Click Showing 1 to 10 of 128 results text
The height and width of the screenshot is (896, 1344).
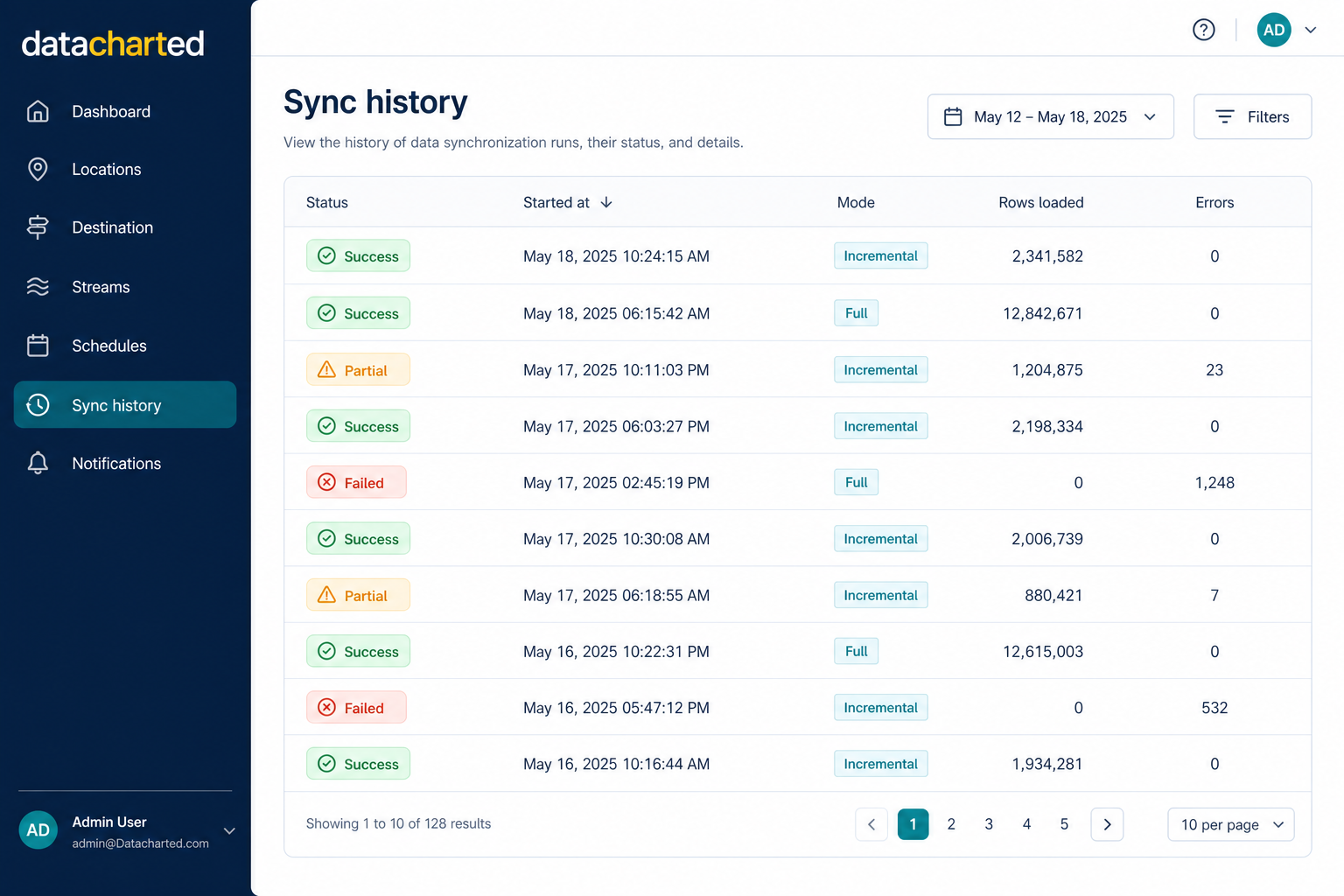[398, 823]
